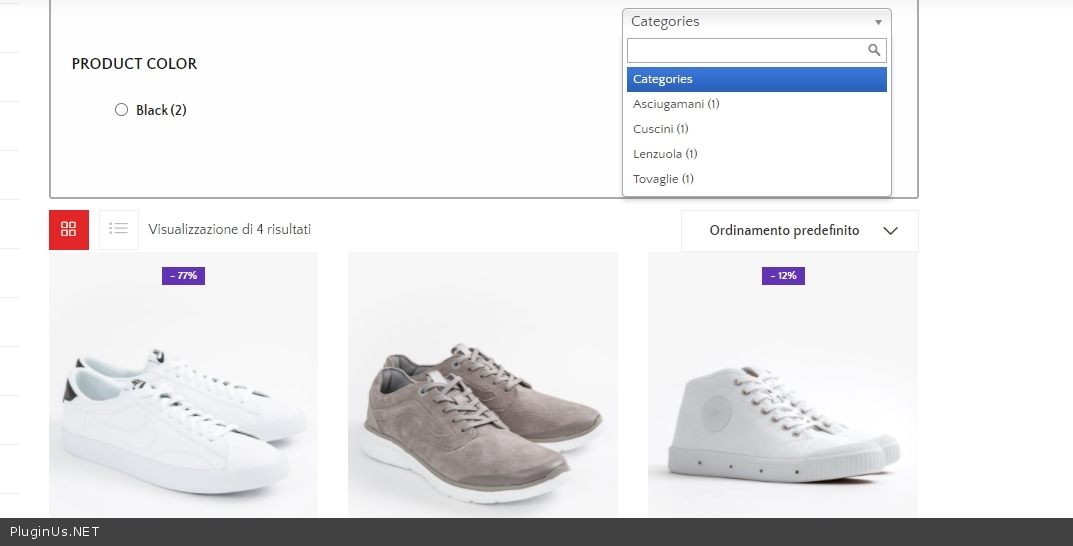Click the -77% discount badge
The width and height of the screenshot is (1073, 546).
click(x=183, y=276)
